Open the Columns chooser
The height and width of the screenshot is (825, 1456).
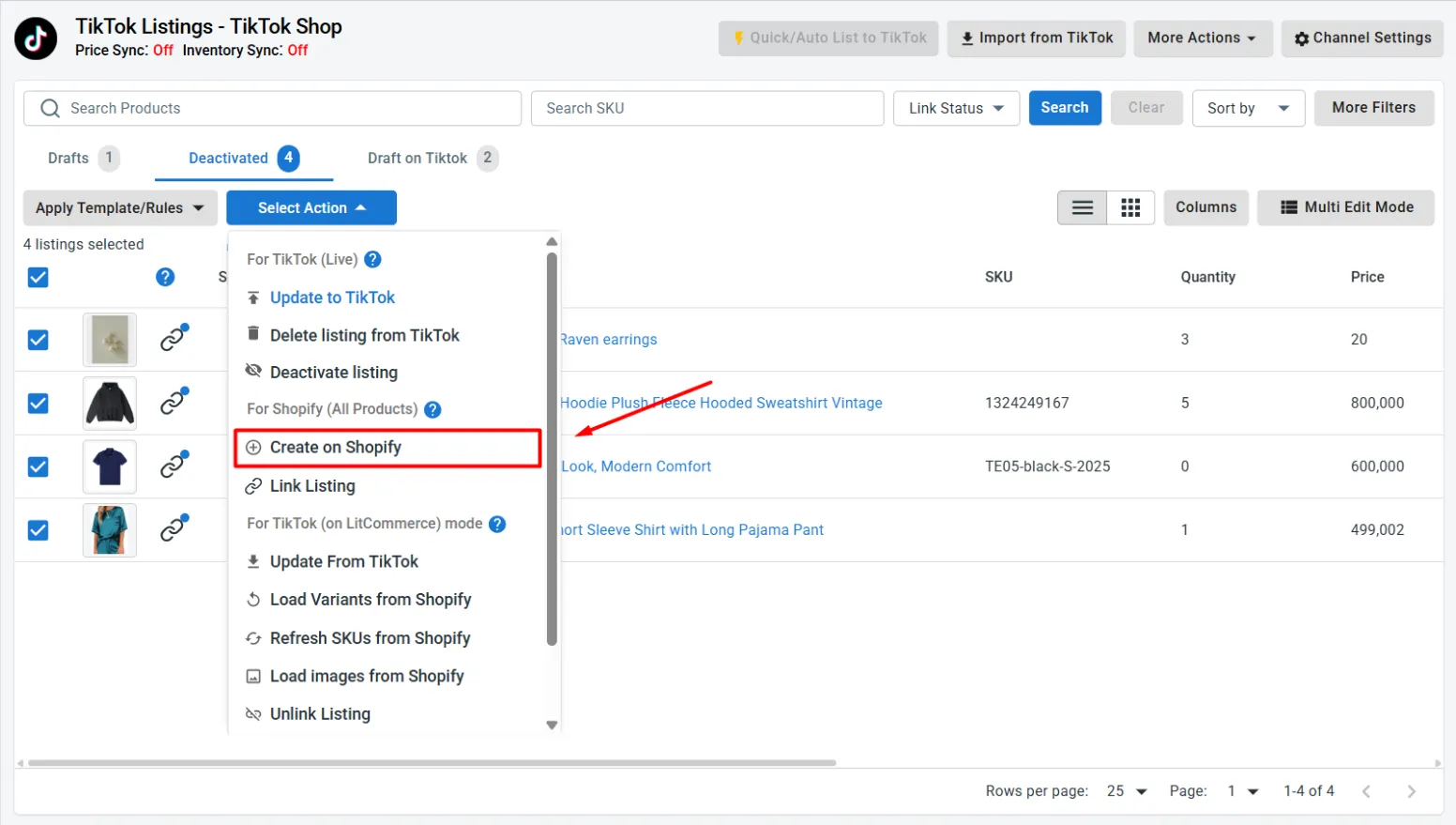[1206, 207]
